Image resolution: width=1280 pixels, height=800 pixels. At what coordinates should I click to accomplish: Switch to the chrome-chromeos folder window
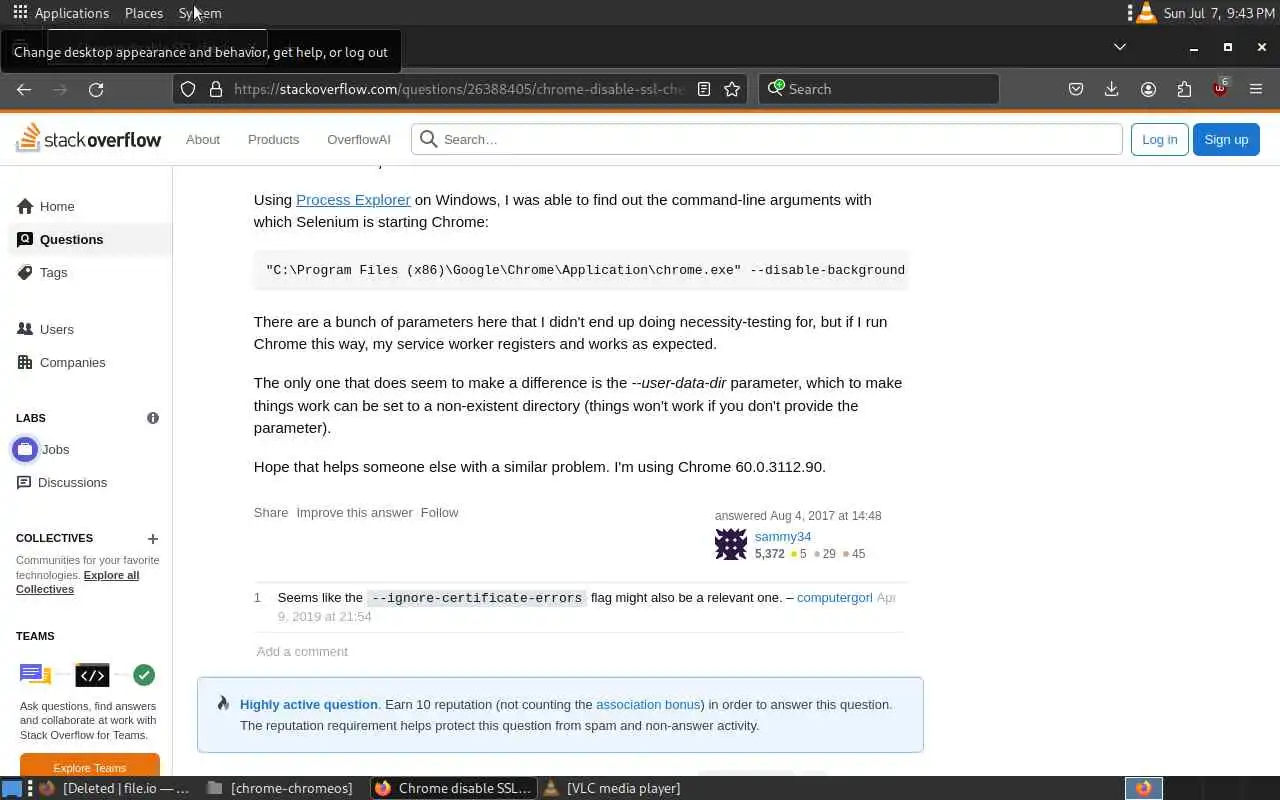tap(281, 788)
